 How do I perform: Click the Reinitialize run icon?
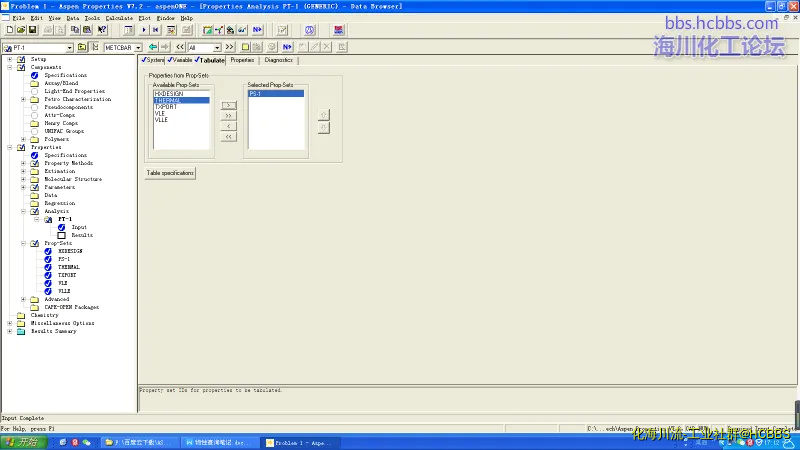(x=156, y=30)
